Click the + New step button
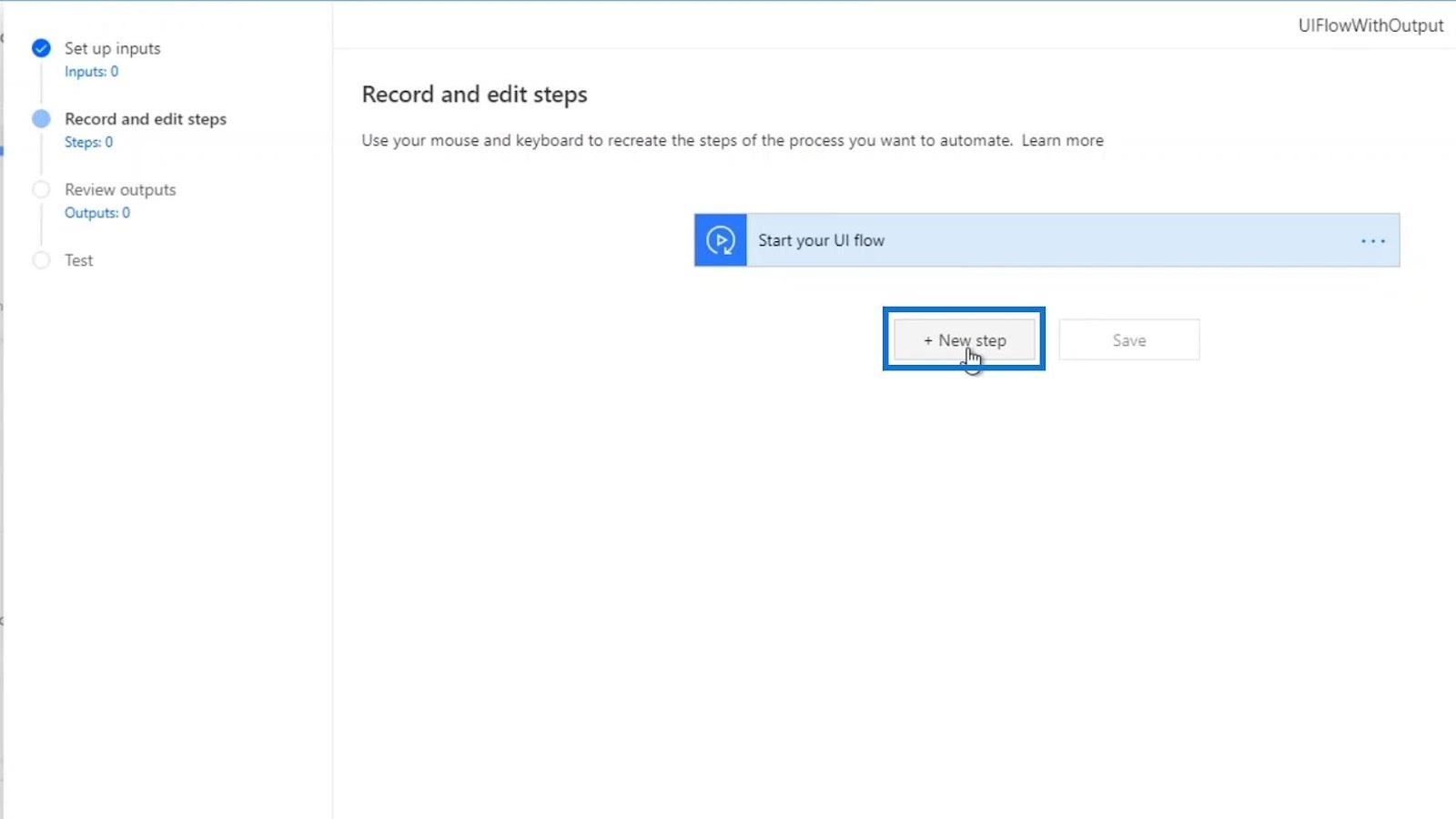Screen dimensions: 1456x819 (x=965, y=339)
